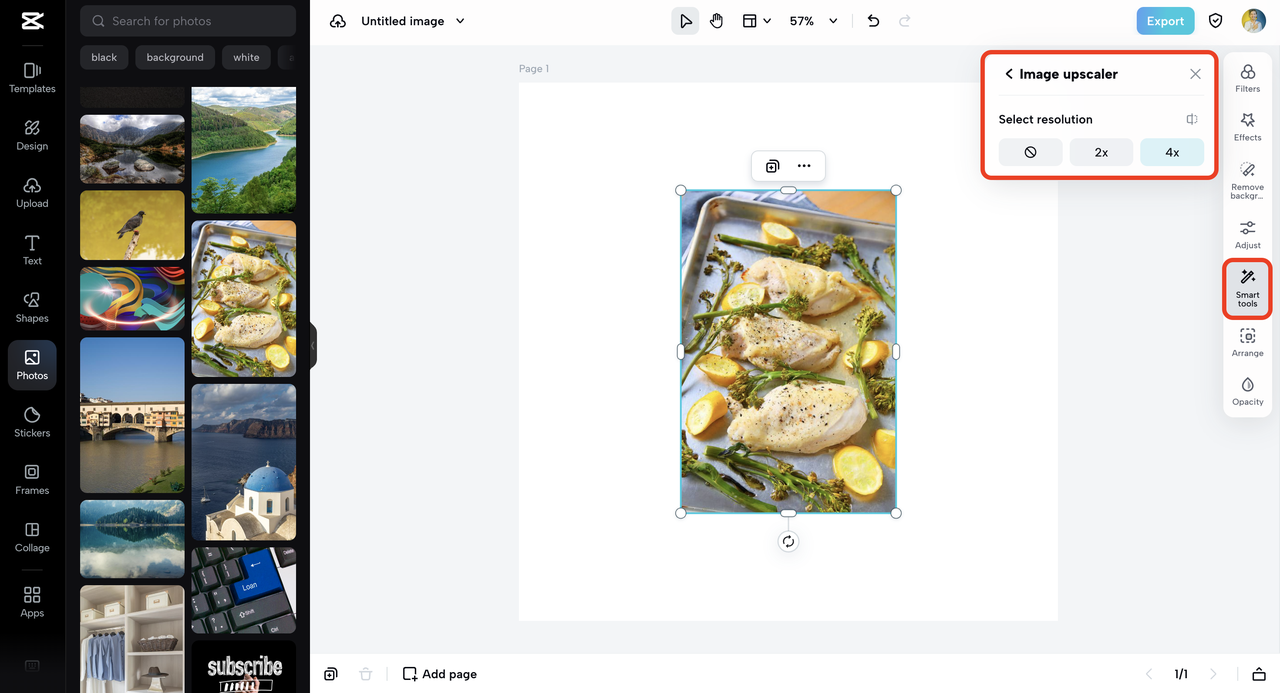Viewport: 1280px width, 693px height.
Task: Open the Arrange tool
Action: click(x=1248, y=343)
